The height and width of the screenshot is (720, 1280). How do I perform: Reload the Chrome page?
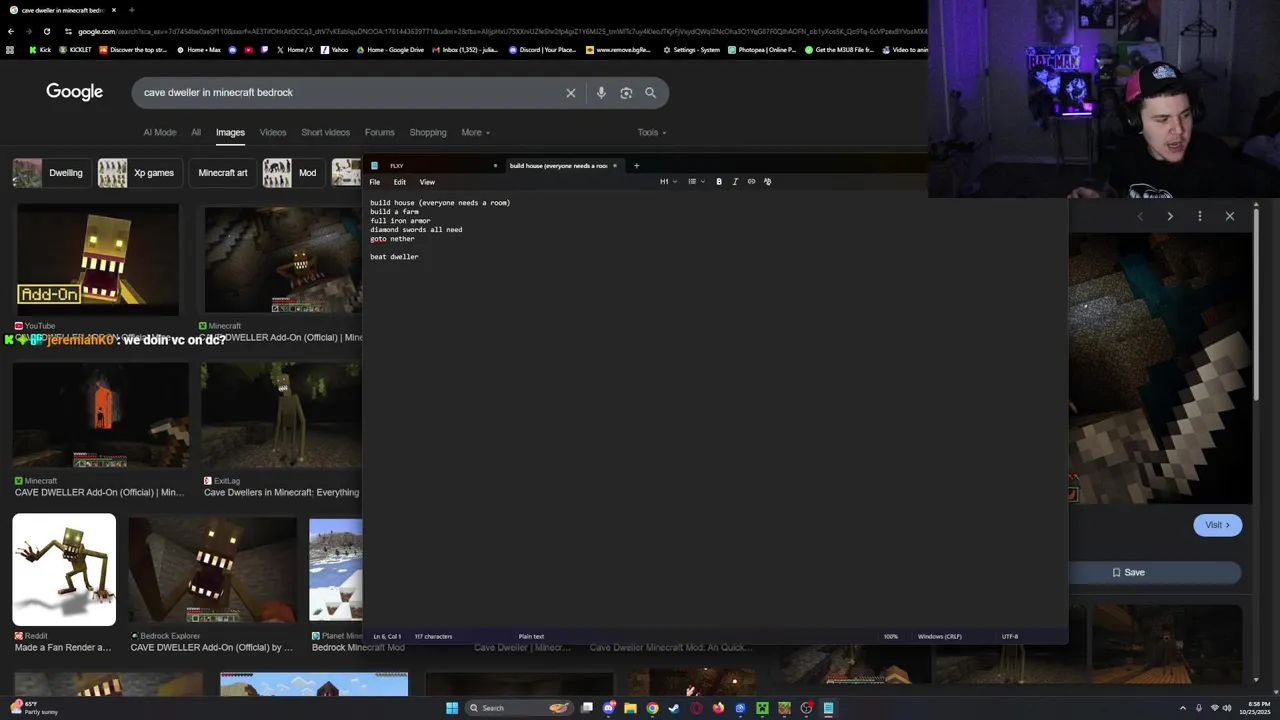(x=46, y=31)
